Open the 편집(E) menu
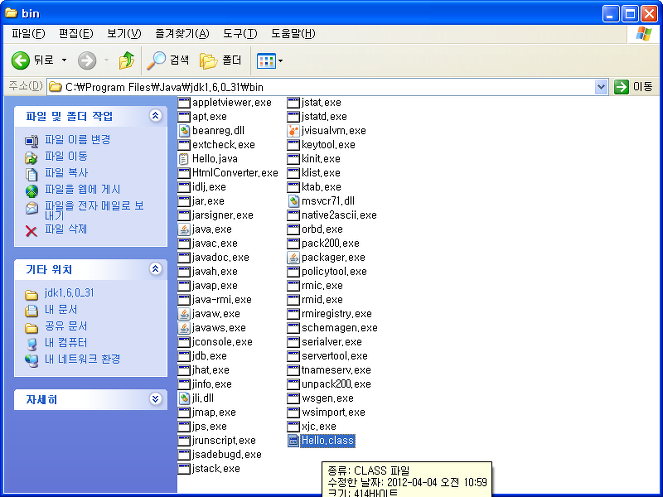This screenshot has height=497, width=663. point(76,33)
